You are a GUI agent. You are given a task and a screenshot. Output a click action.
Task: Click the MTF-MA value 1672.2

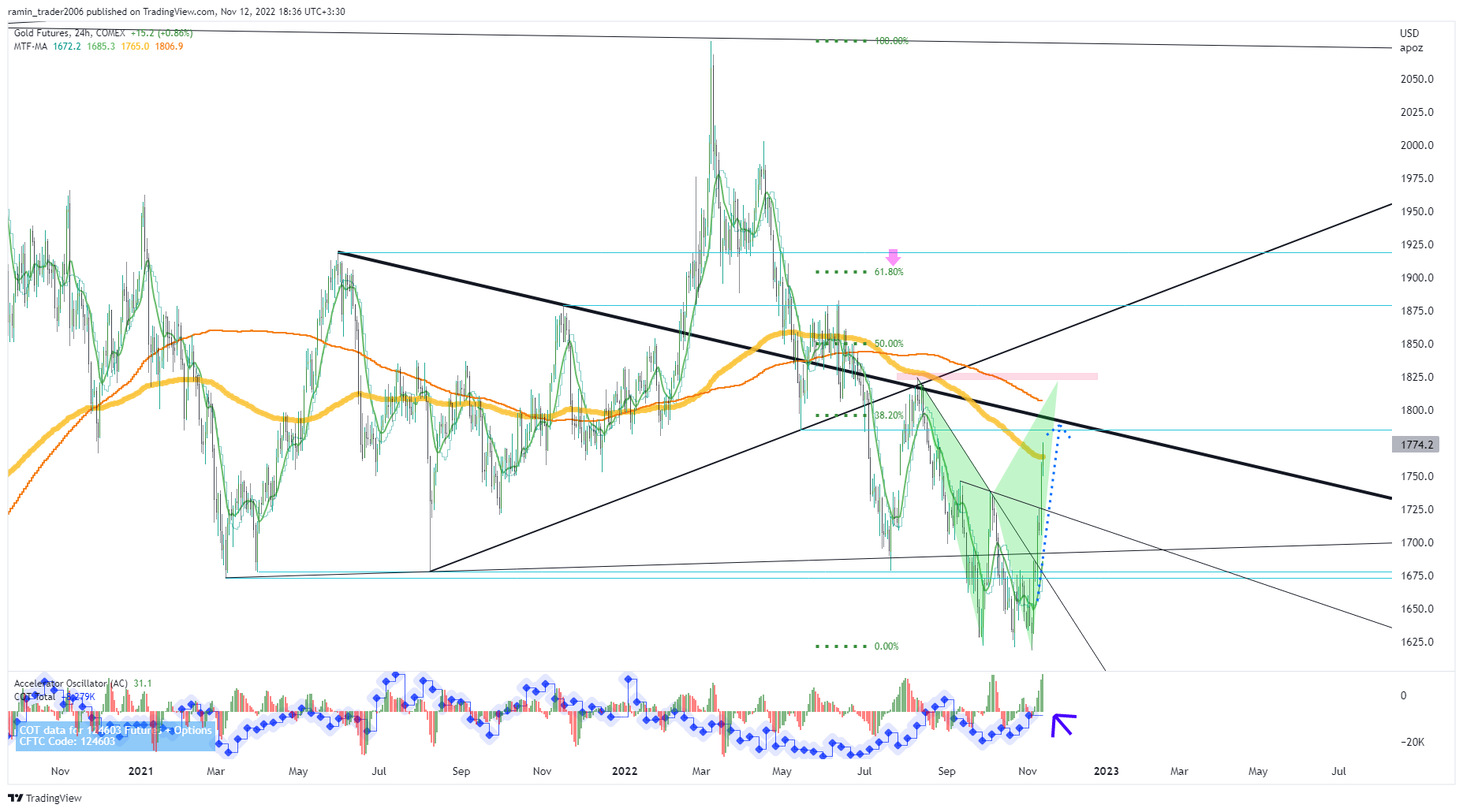click(67, 47)
